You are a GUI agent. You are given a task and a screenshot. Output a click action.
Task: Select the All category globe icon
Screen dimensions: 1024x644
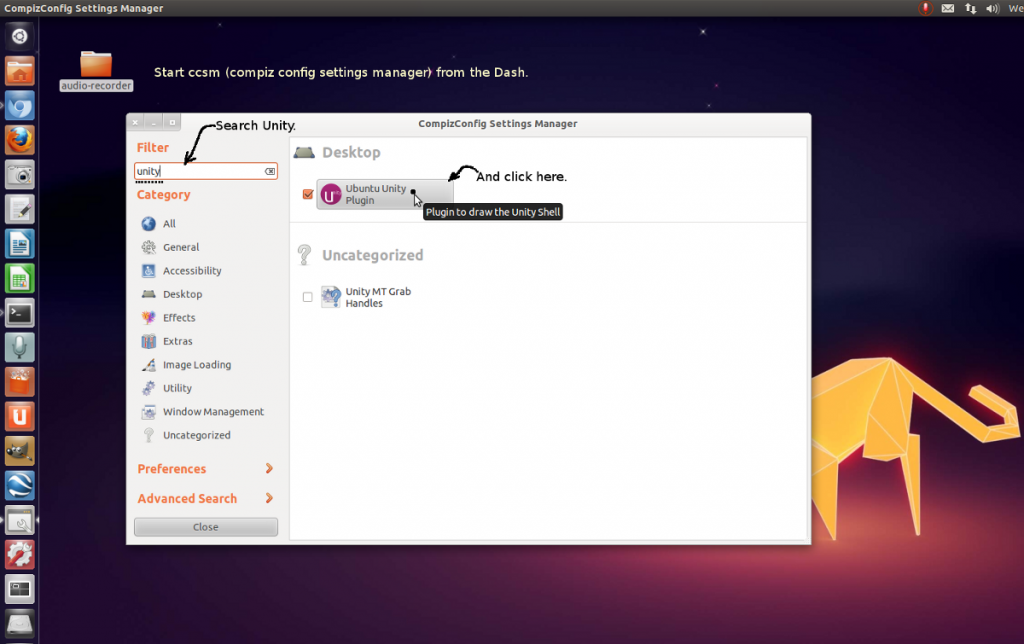click(x=149, y=223)
